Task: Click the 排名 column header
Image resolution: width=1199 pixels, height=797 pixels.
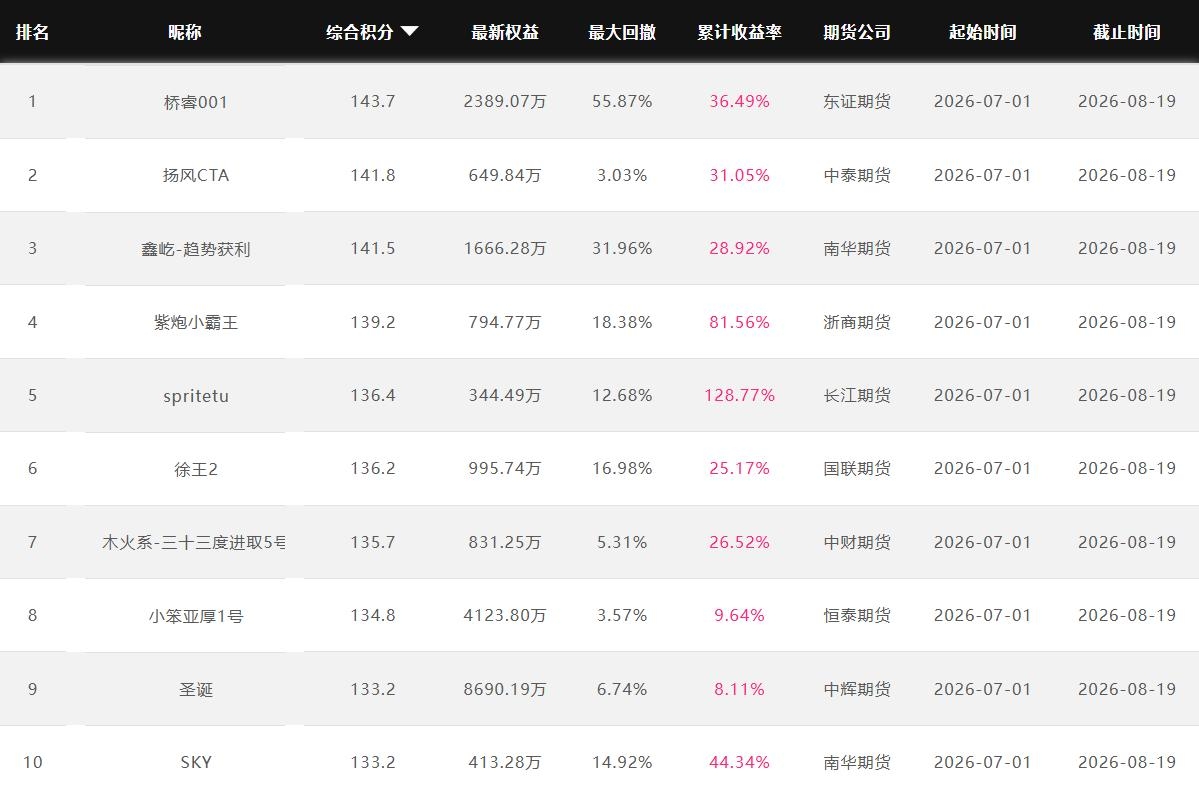Action: [x=32, y=32]
